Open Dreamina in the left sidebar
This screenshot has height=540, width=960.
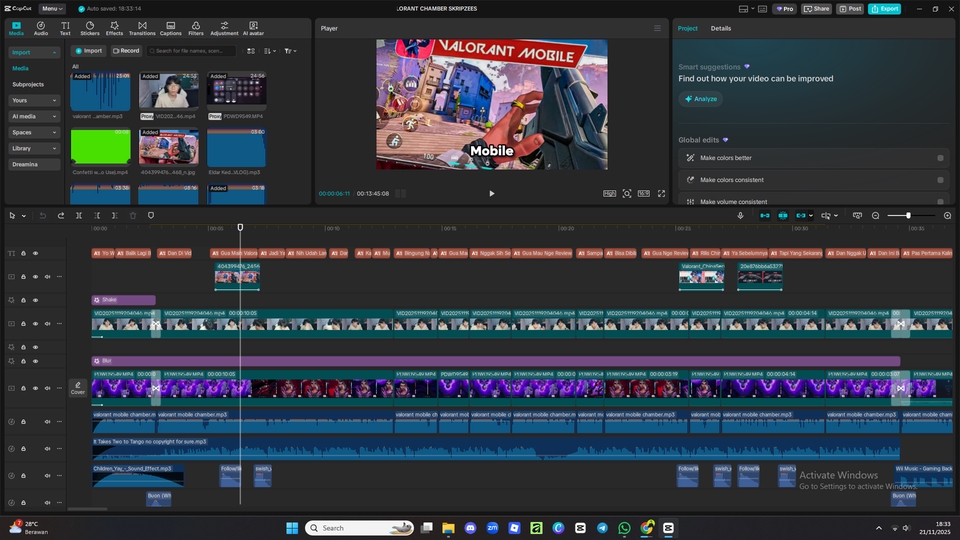34,164
